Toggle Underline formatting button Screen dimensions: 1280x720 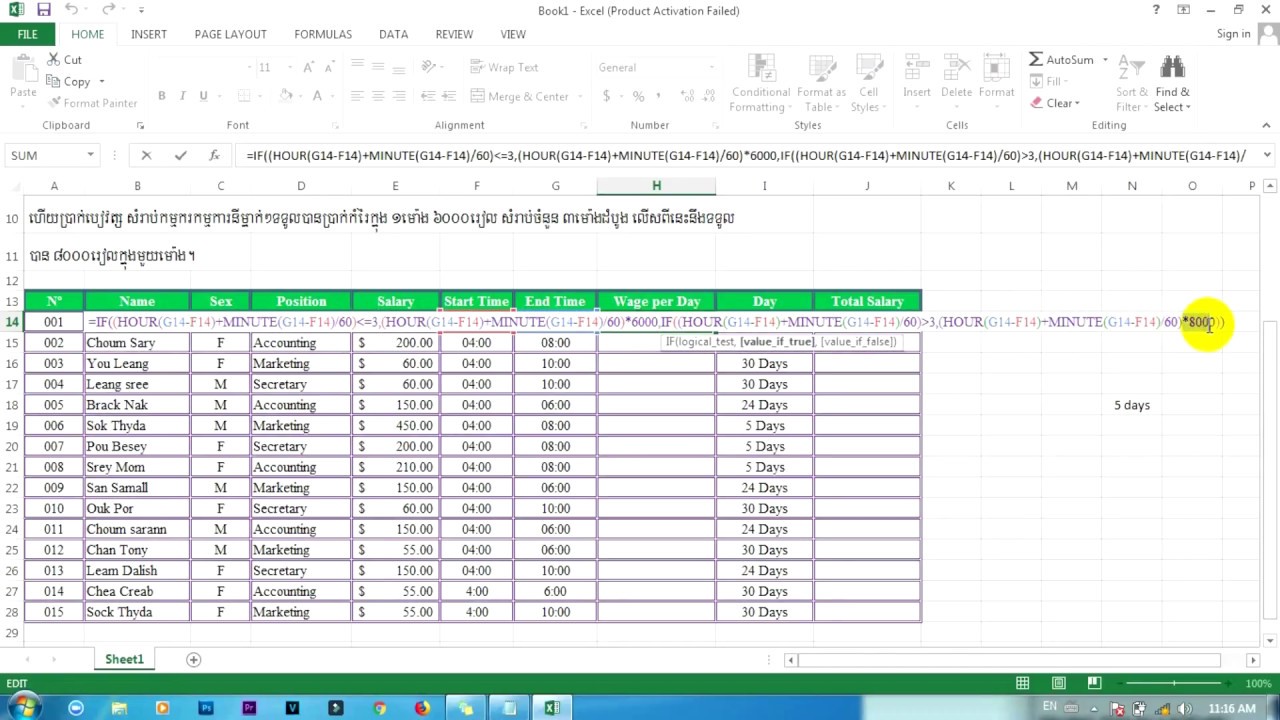pyautogui.click(x=203, y=96)
